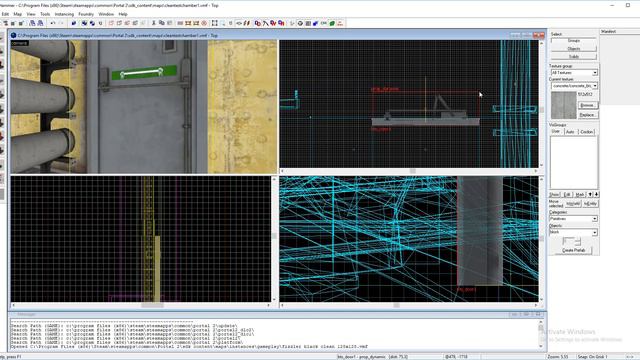The width and height of the screenshot is (640, 360).
Task: Click the texture Replace button
Action: tap(587, 115)
